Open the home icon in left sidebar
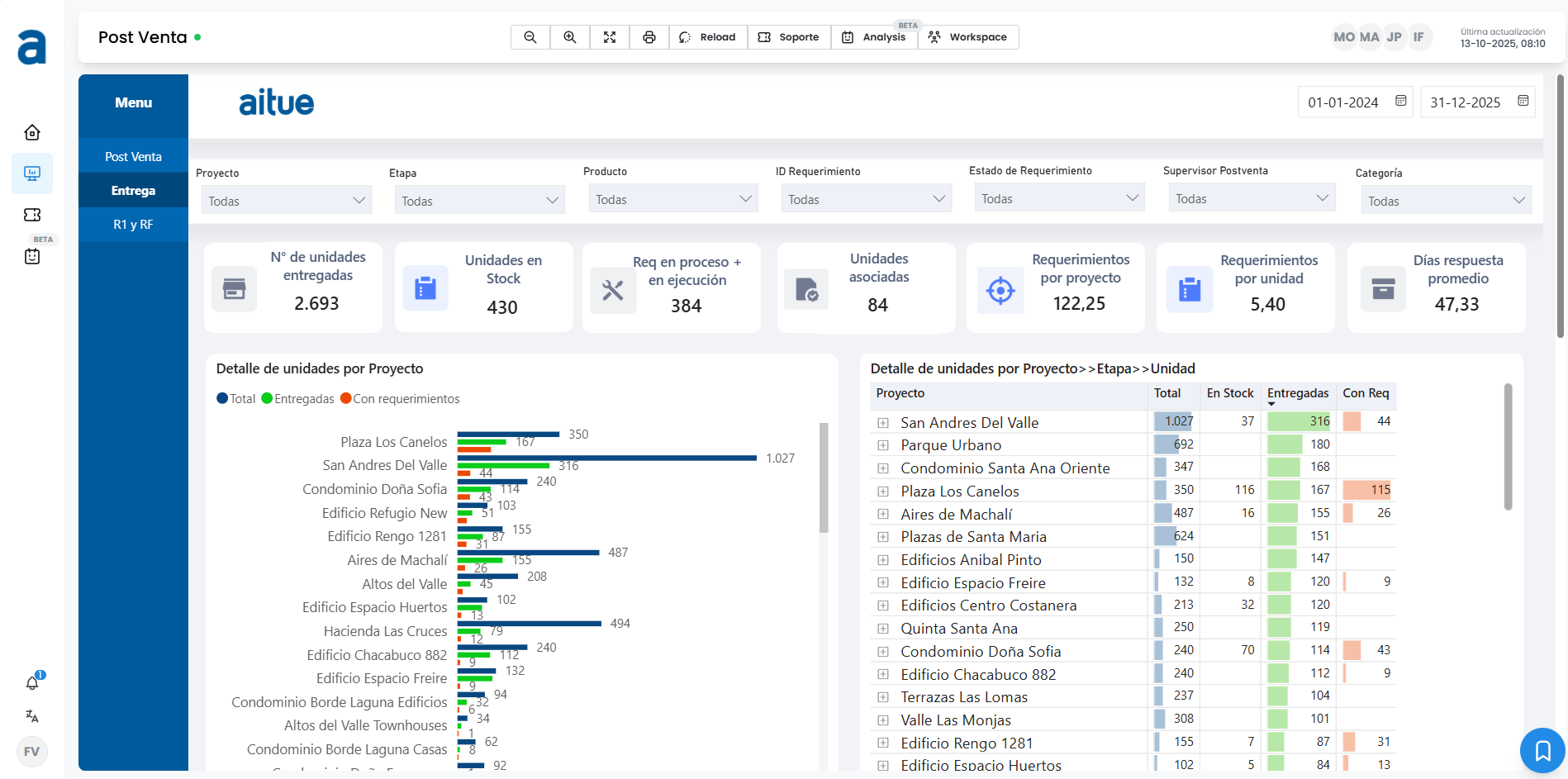Image resolution: width=1568 pixels, height=779 pixels. pyautogui.click(x=32, y=132)
